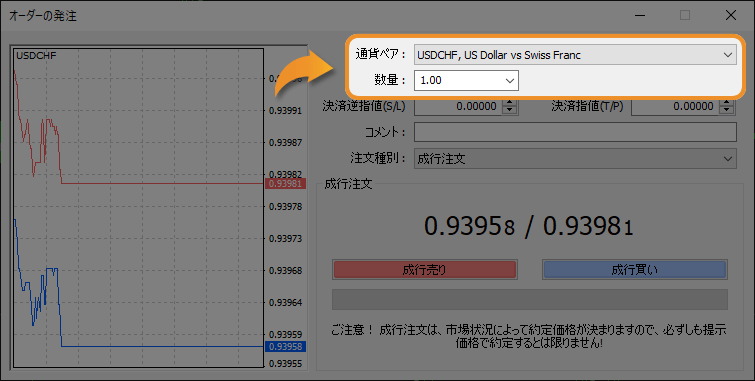The image size is (755, 381).
Task: Click the 決済逆指値(S/L) input field
Action: pos(458,106)
